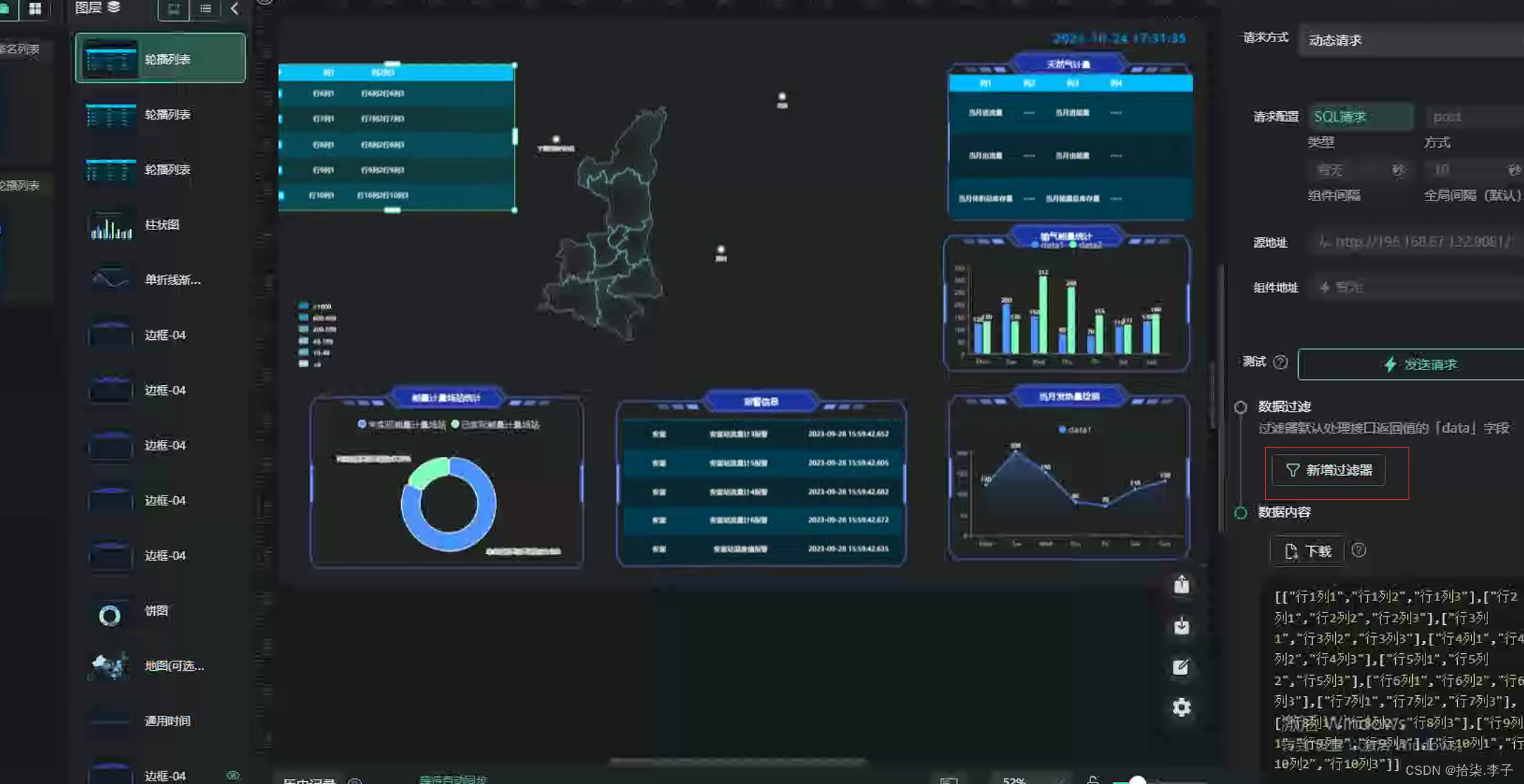Toggle the eye icon on bottom 边框-04 layer
The height and width of the screenshot is (784, 1524).
[x=233, y=776]
